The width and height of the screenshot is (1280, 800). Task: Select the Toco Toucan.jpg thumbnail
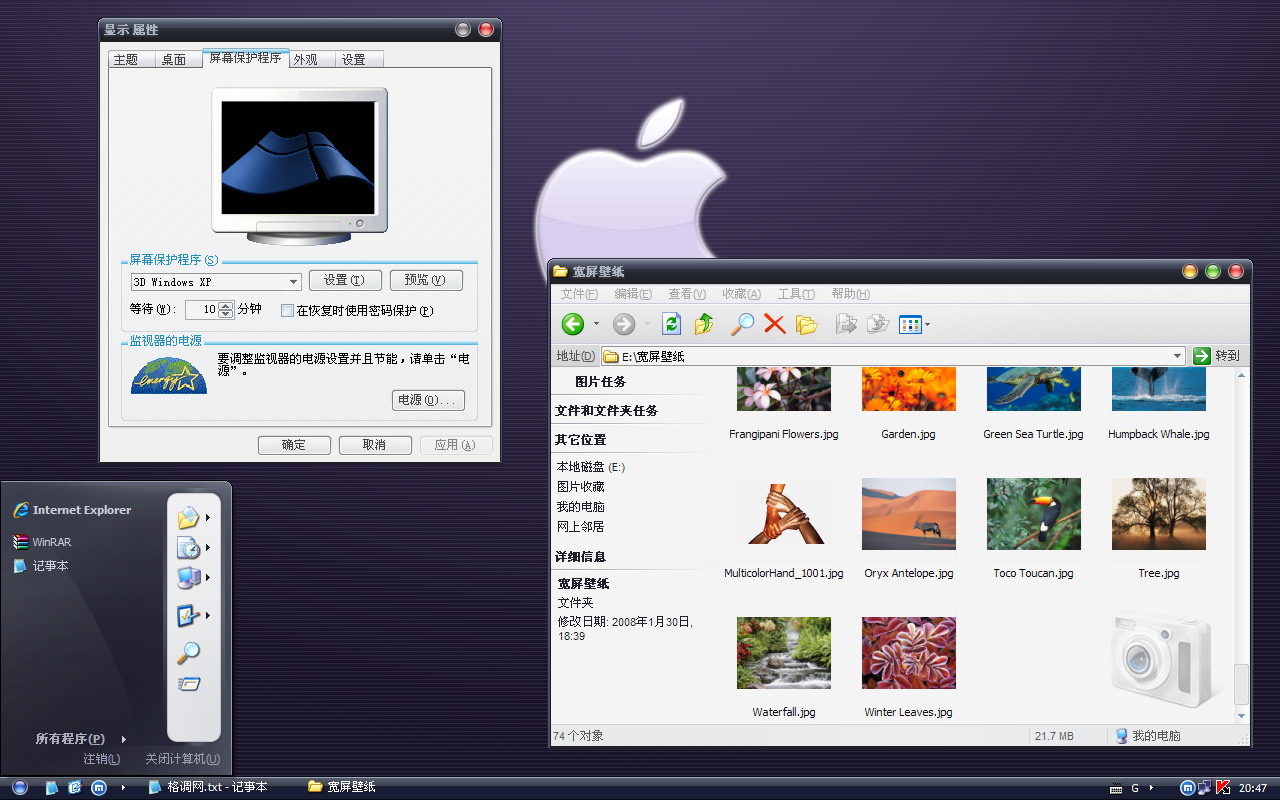1033,514
